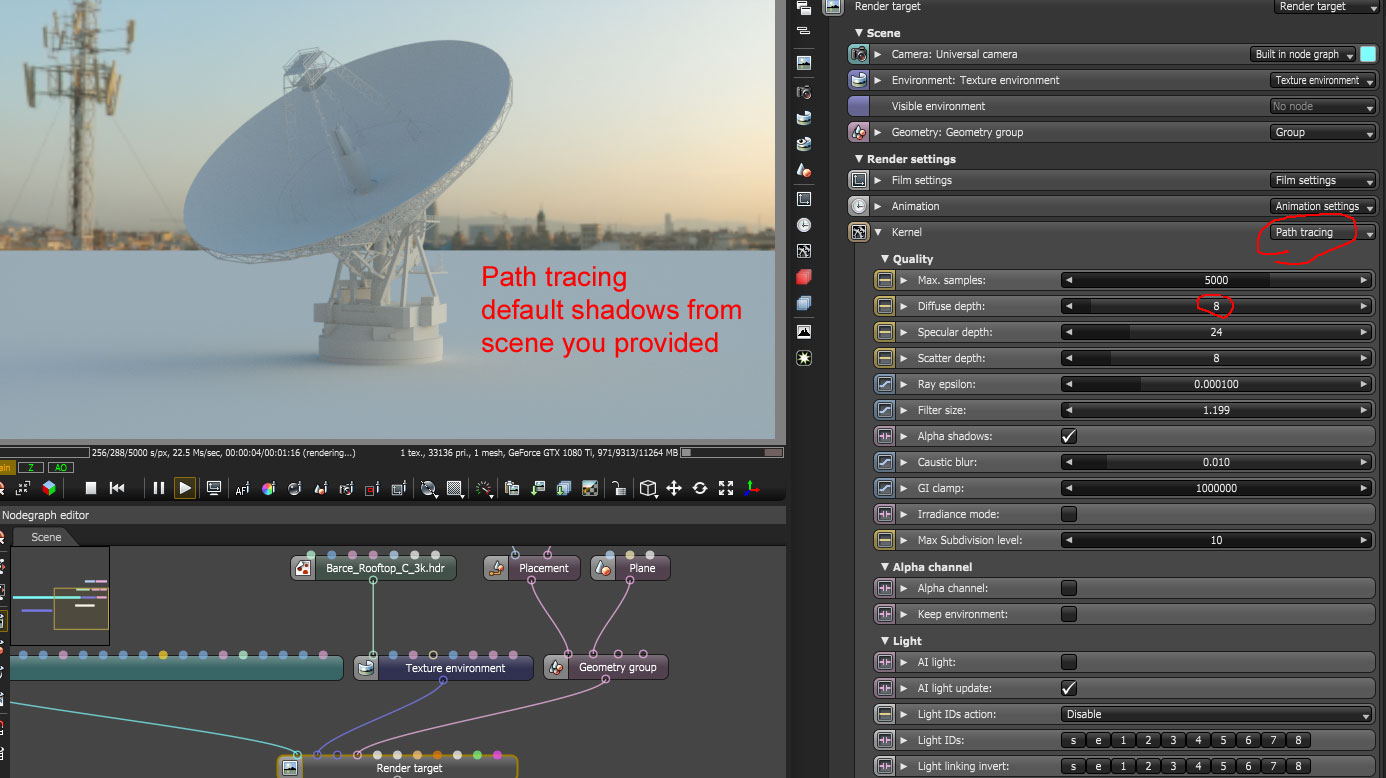This screenshot has height=778, width=1386.
Task: Click the highlighted play render button
Action: (185, 488)
